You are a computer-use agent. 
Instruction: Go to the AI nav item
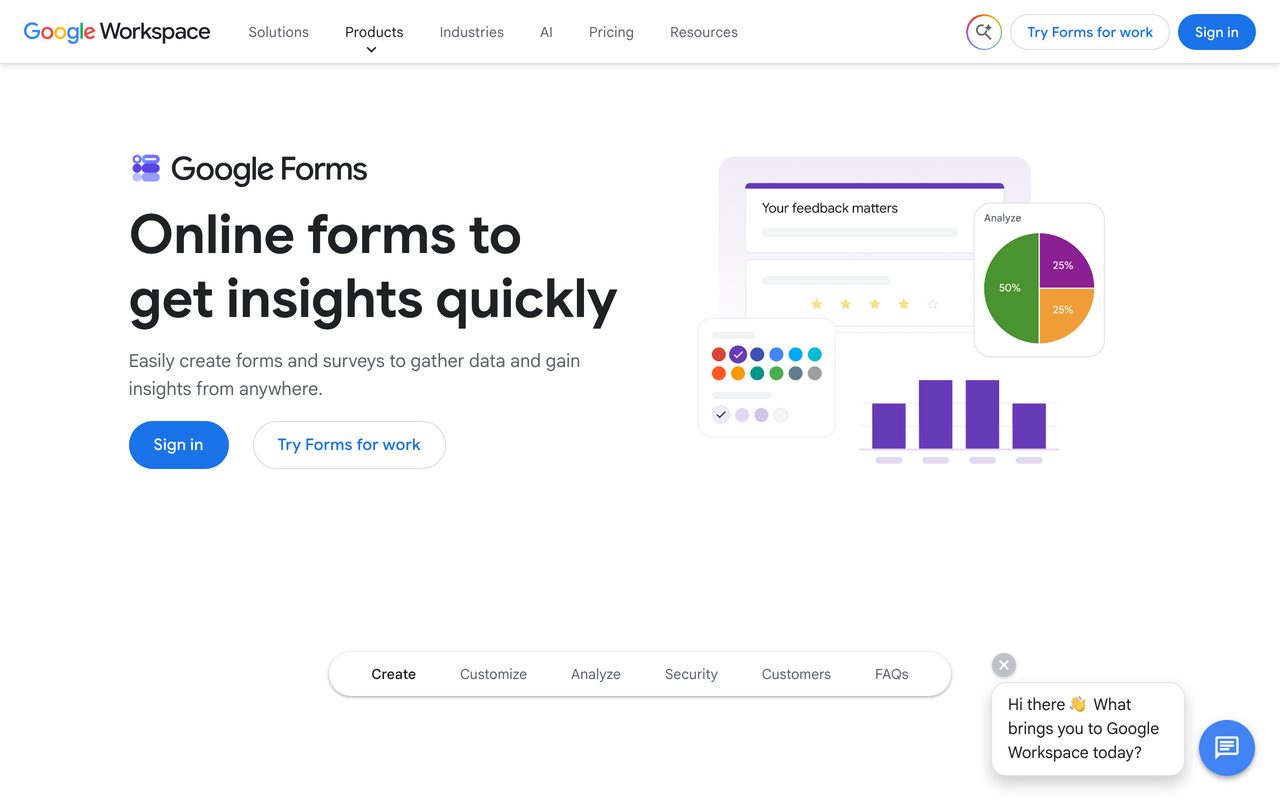click(x=546, y=32)
